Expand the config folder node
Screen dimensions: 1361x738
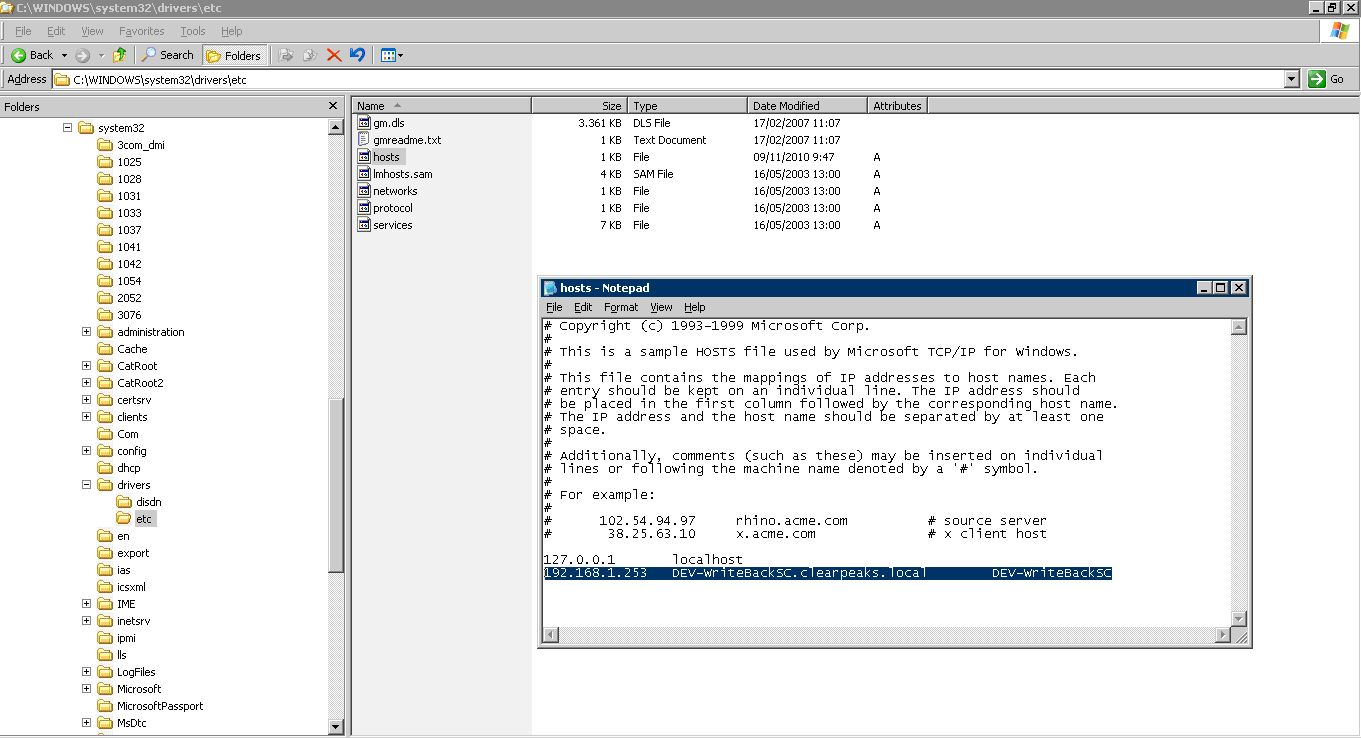(x=87, y=451)
